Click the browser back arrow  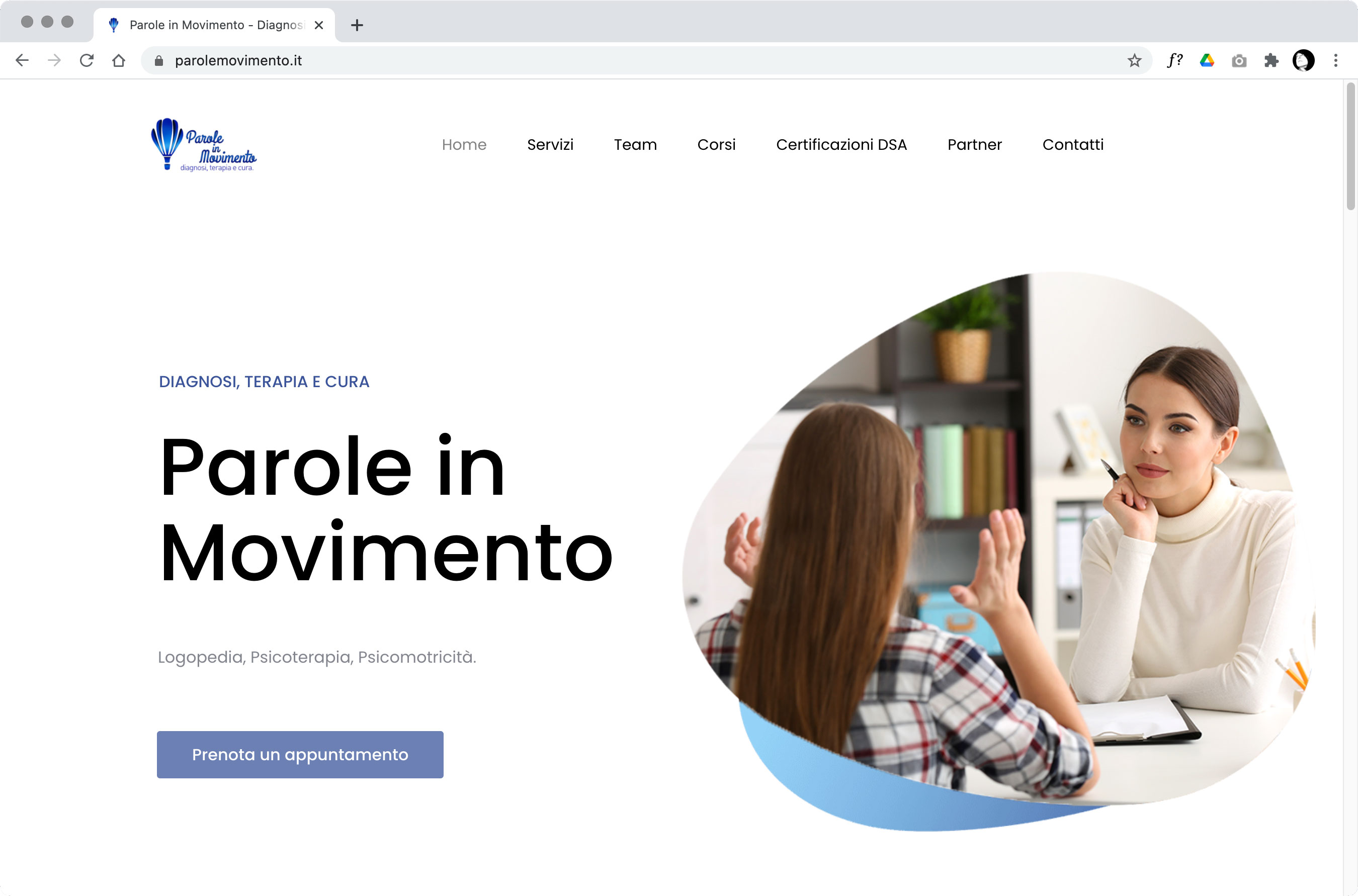click(22, 60)
